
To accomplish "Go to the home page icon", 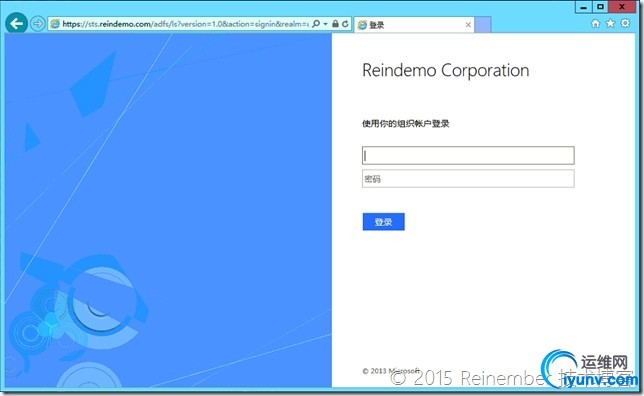I will tap(595, 23).
